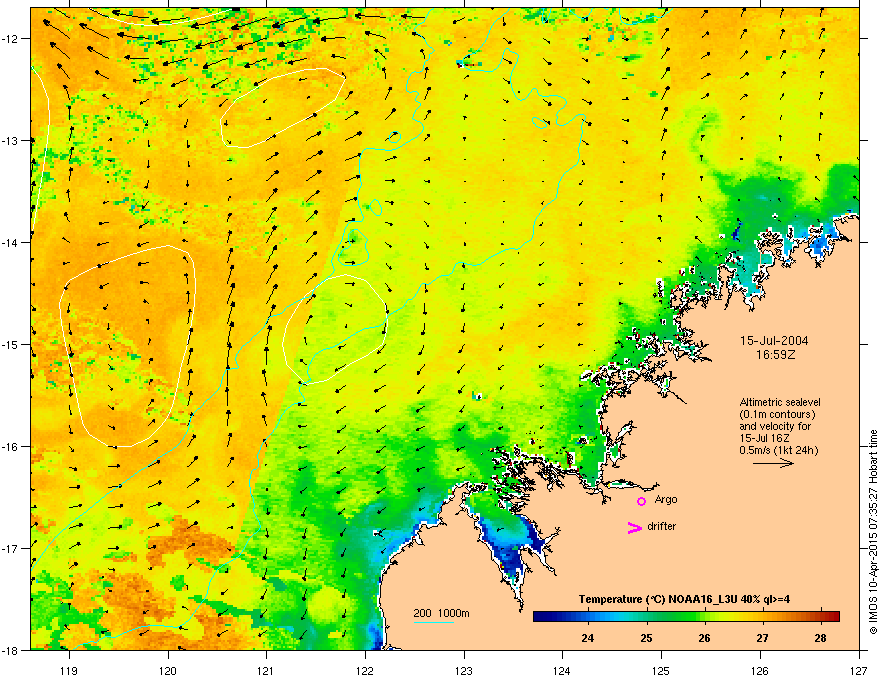
Task: Click the 'Altimetric sealevel' caption line
Action: click(x=780, y=402)
